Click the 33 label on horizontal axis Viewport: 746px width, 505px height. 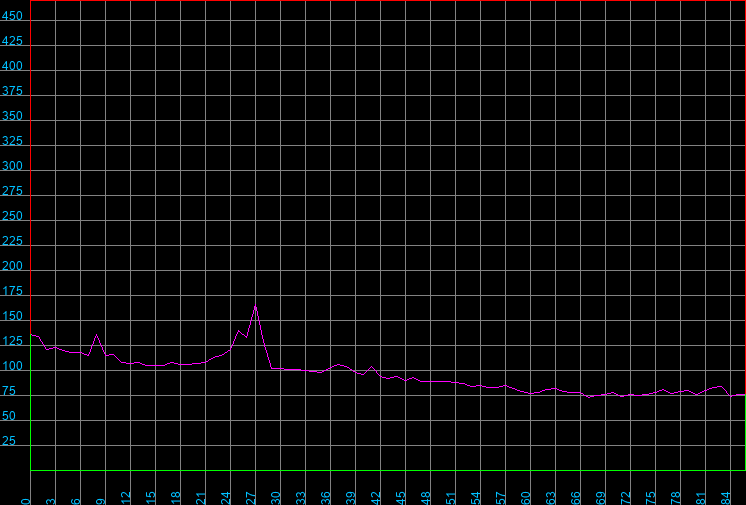click(300, 498)
